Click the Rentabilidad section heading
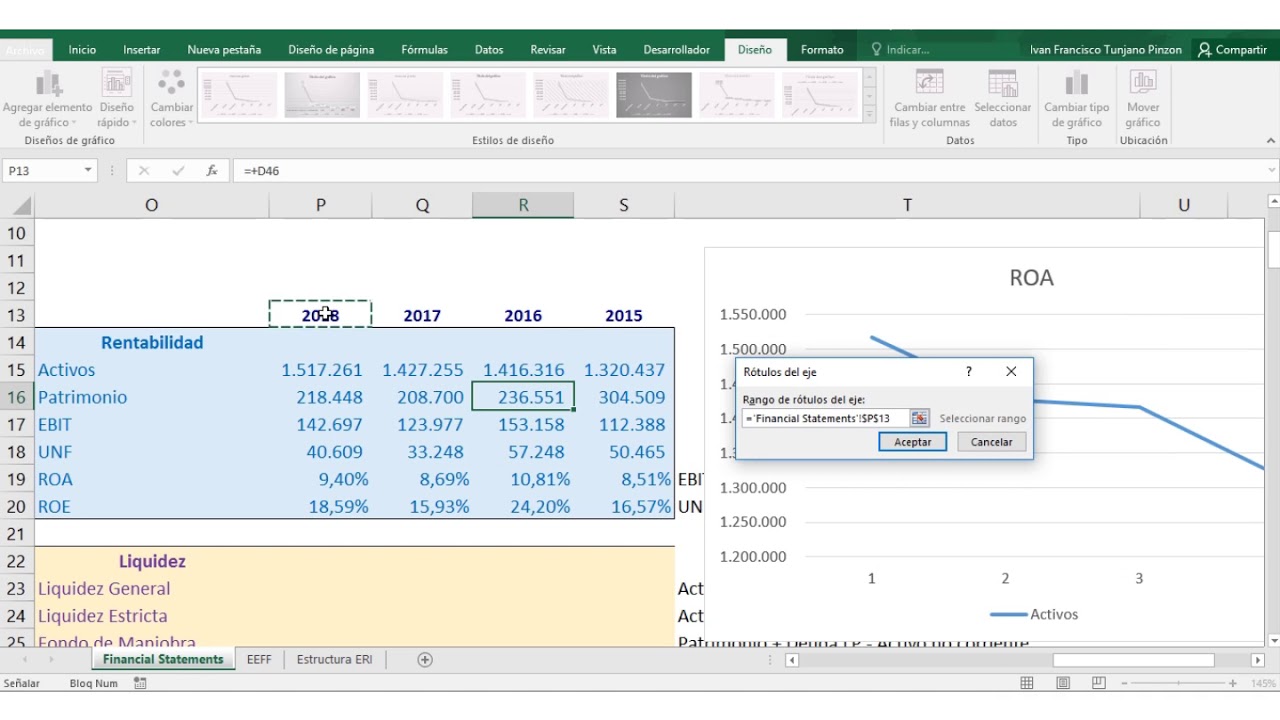This screenshot has height=720, width=1280. [152, 342]
